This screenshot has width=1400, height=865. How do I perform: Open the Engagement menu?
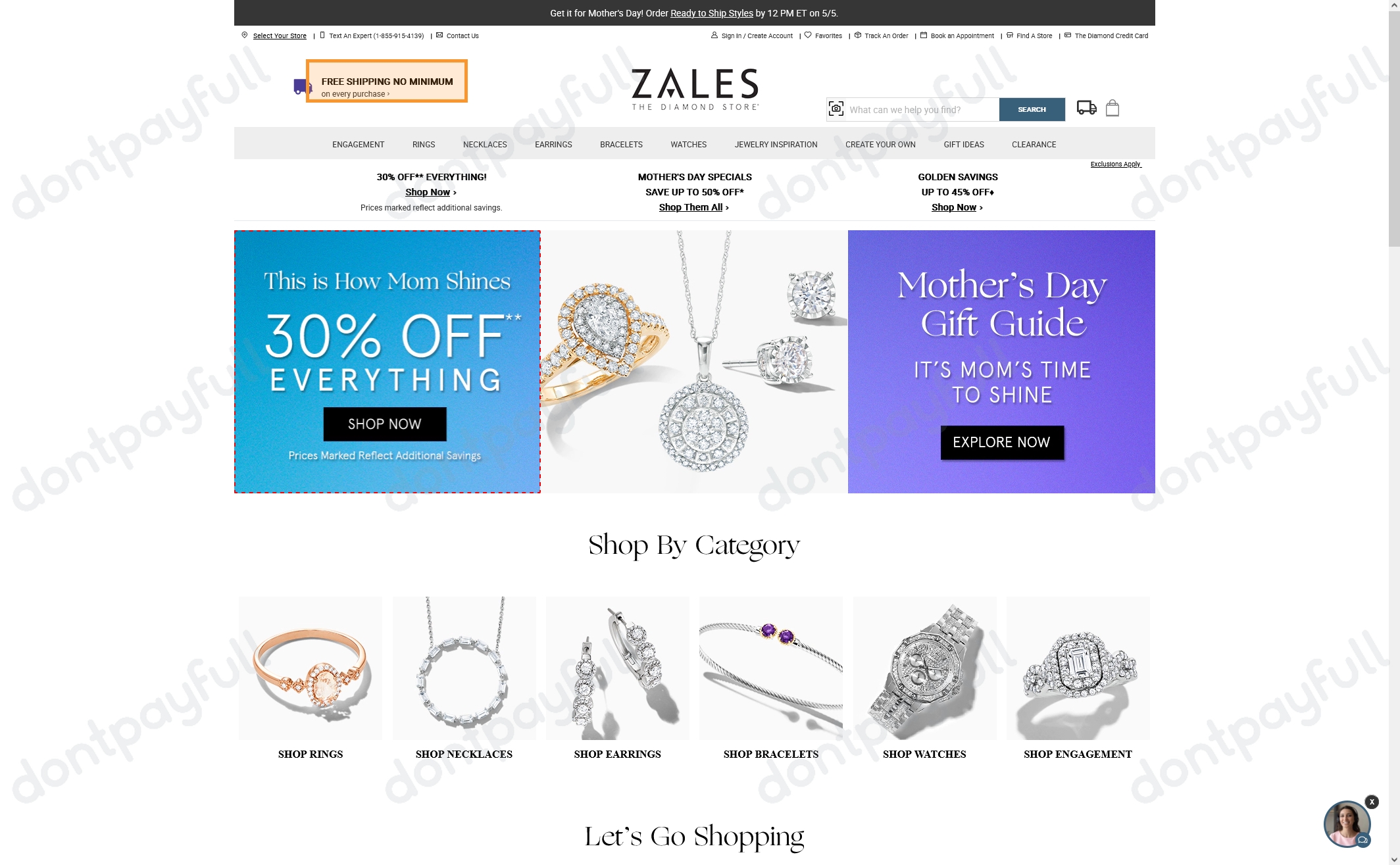[358, 144]
